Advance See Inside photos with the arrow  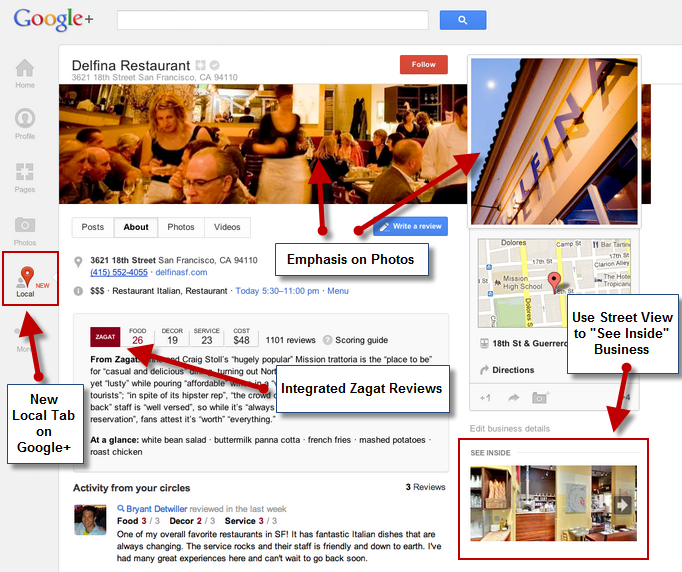[622, 505]
